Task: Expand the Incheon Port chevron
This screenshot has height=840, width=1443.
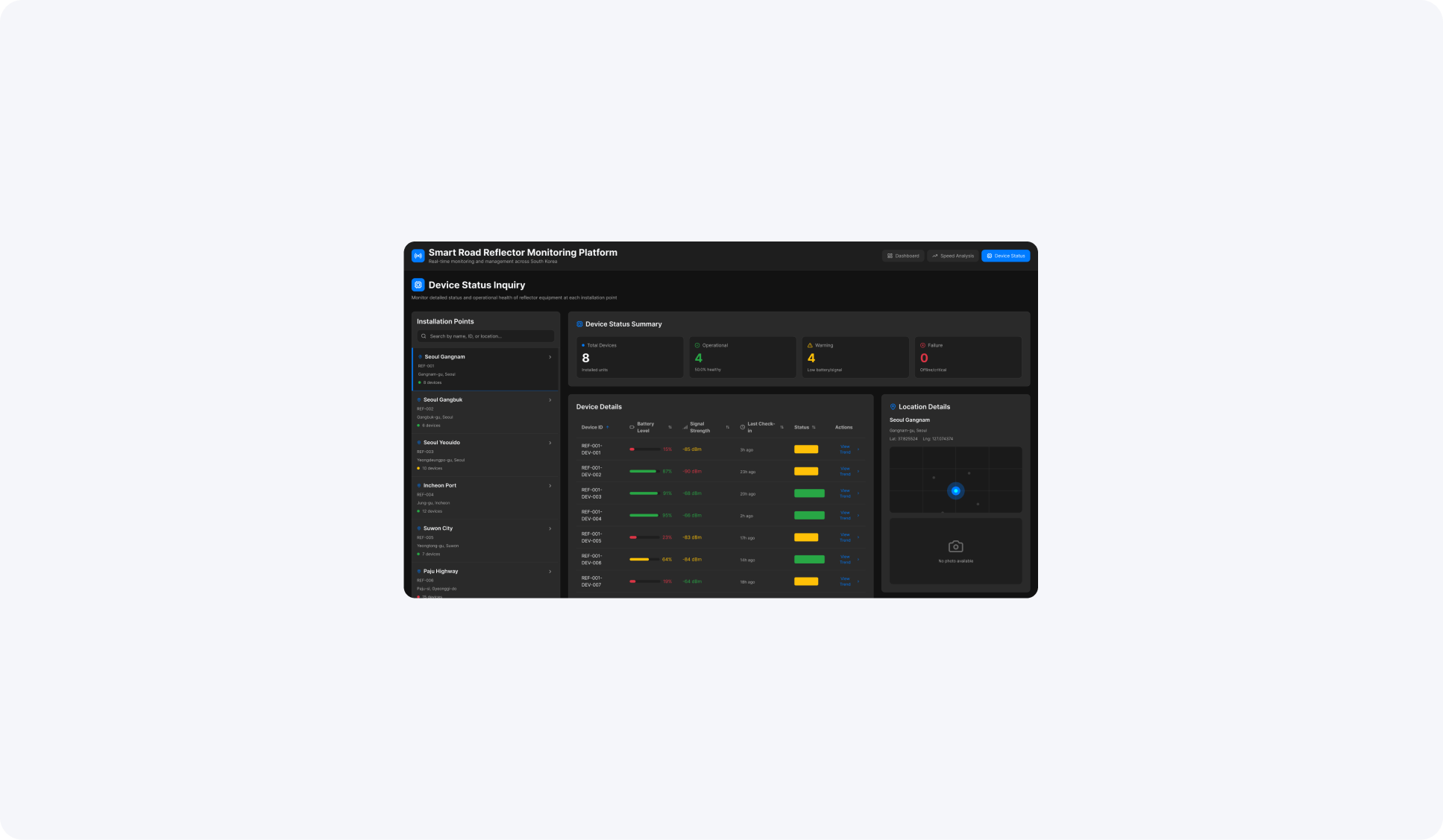Action: pos(550,486)
